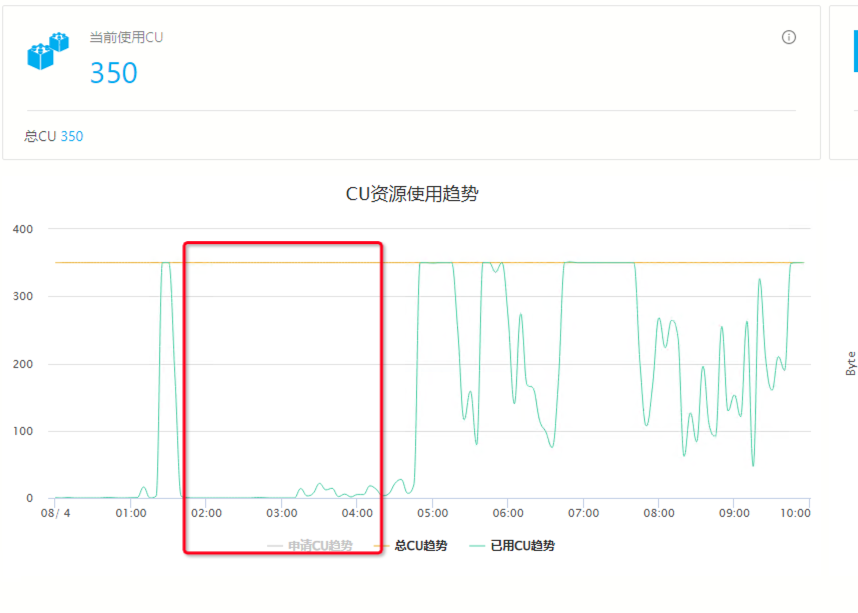
Task: Click the 400 y-axis label
Action: pyautogui.click(x=23, y=229)
